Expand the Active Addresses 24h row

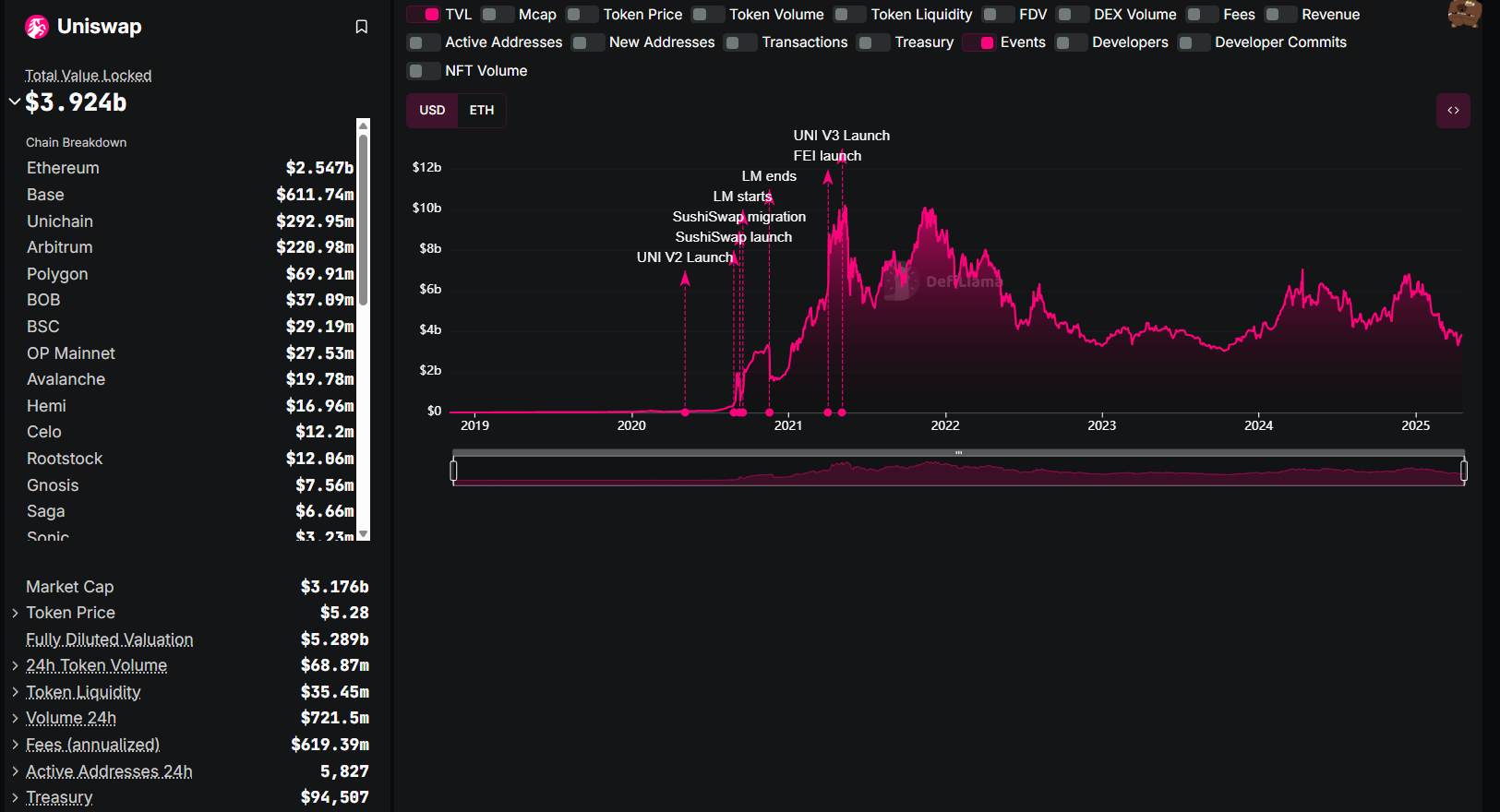[x=15, y=771]
